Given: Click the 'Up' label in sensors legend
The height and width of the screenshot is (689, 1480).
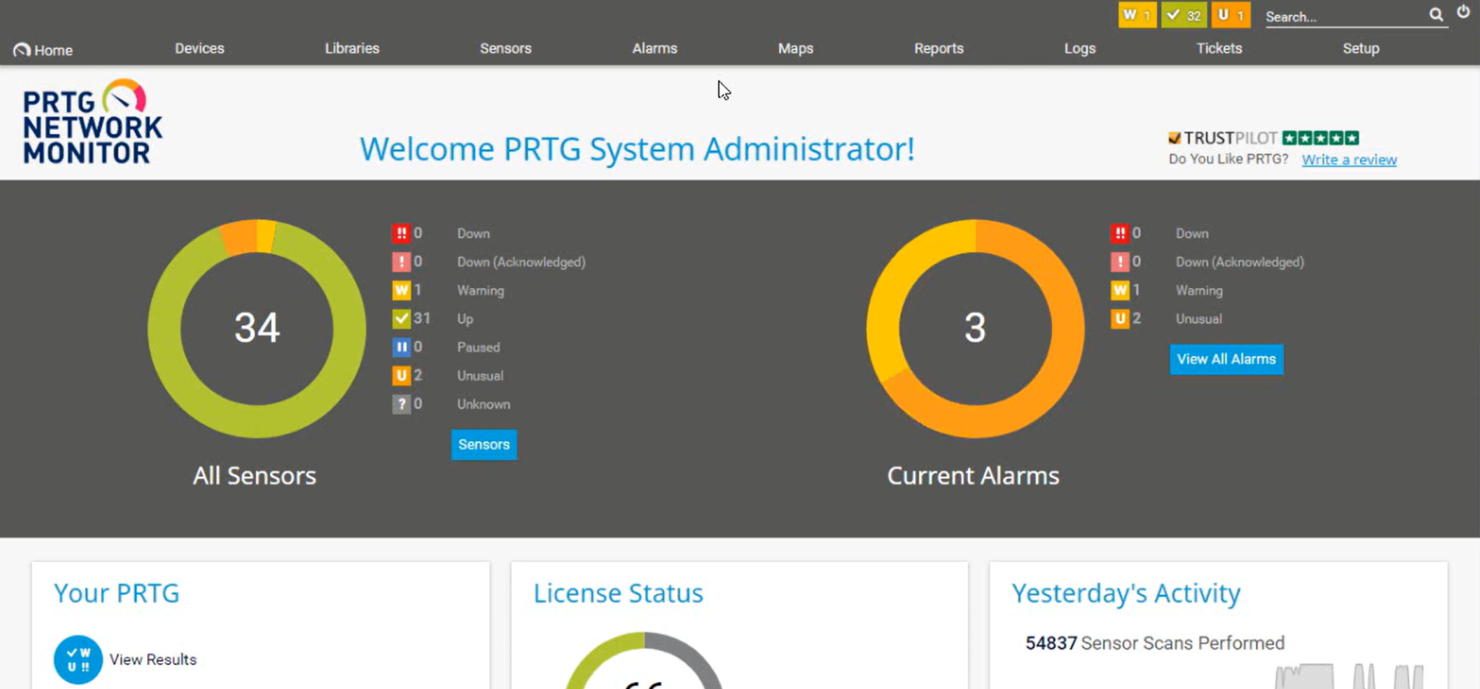Looking at the screenshot, I should pos(465,319).
